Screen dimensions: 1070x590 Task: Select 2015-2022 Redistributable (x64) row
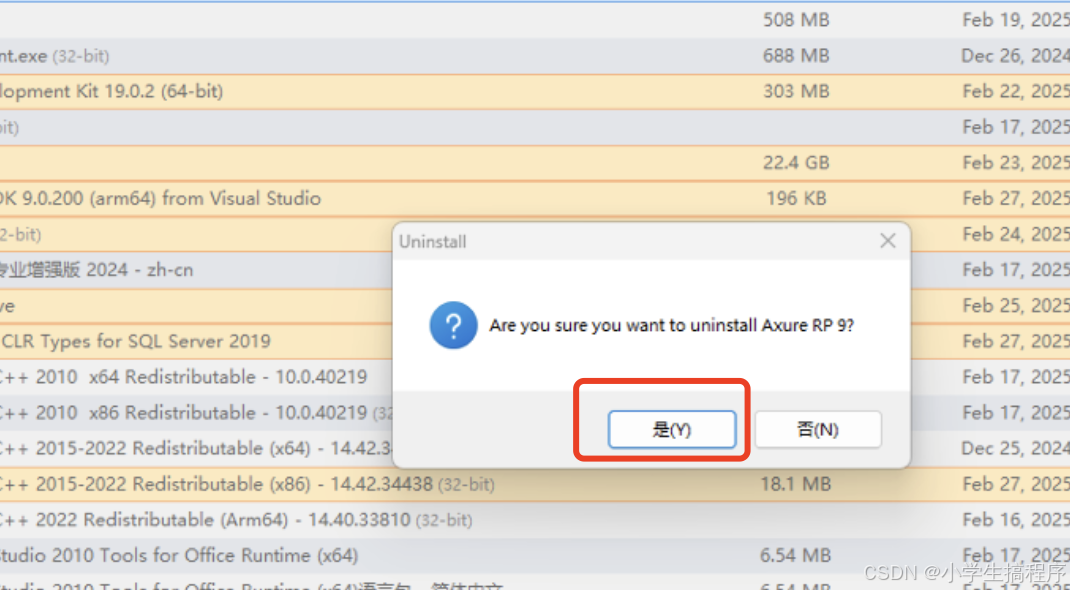coord(197,448)
